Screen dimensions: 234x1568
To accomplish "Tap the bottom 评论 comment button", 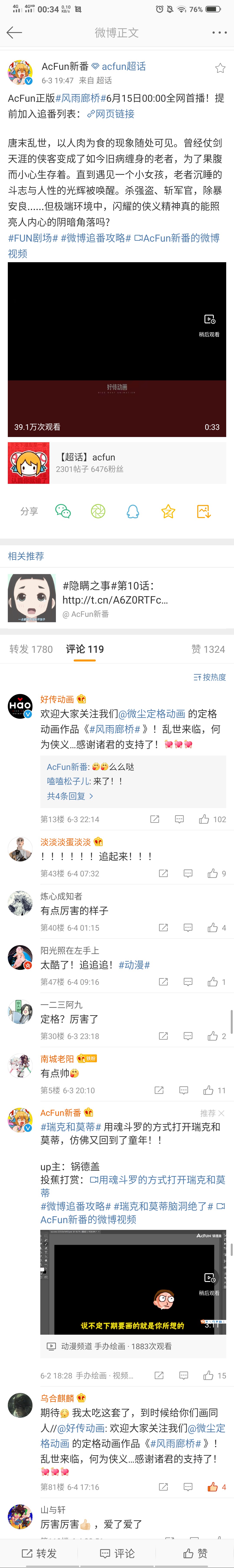I will click(x=117, y=1553).
